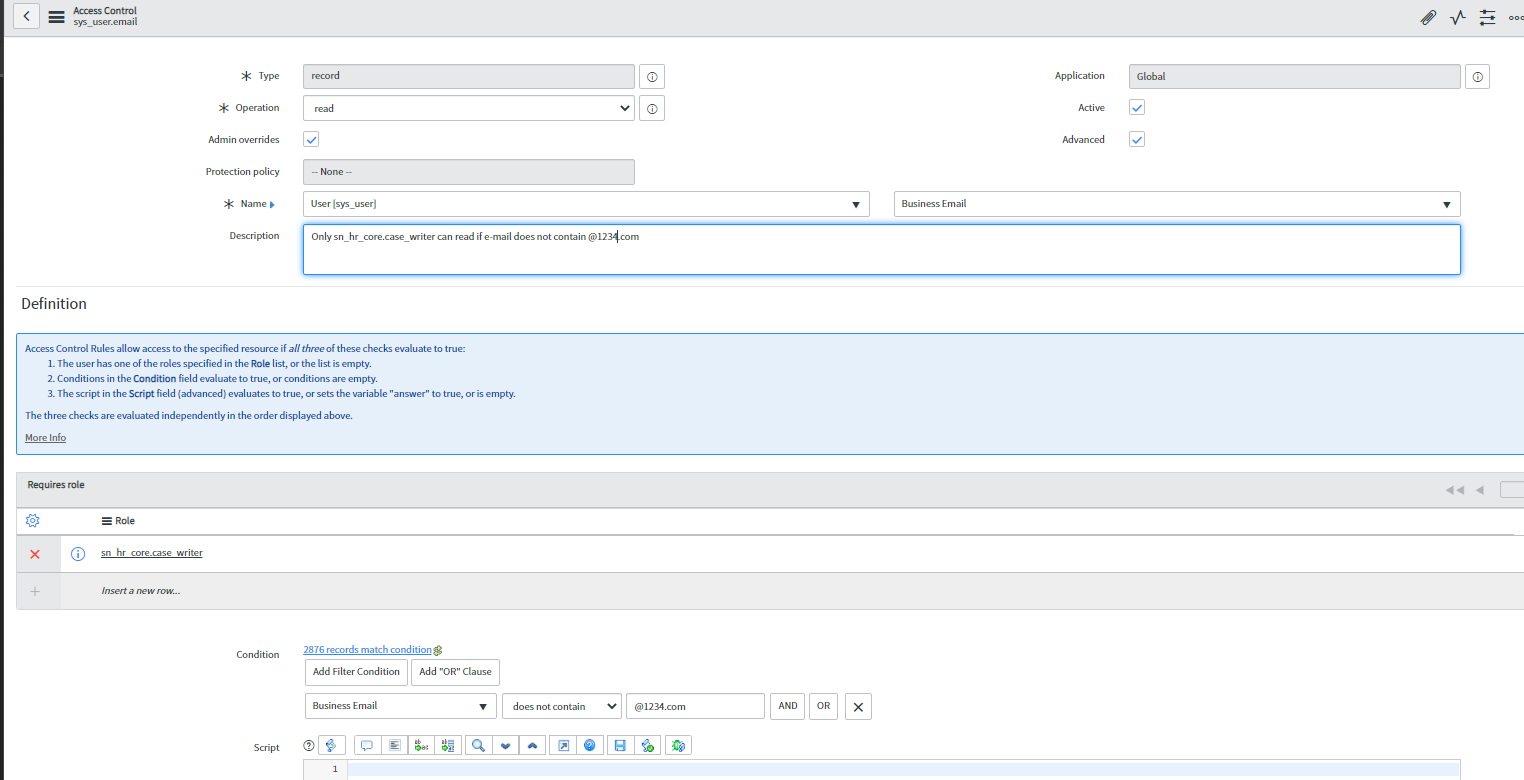Click Add Filter Condition

point(356,672)
